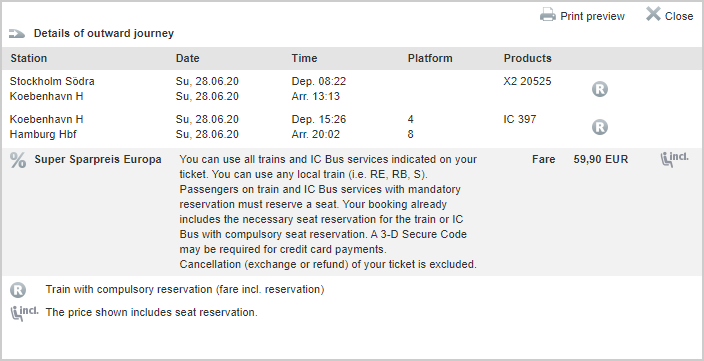Viewport: 704px width, 361px height.
Task: Click the printer icon beside Print preview
Action: tap(548, 14)
